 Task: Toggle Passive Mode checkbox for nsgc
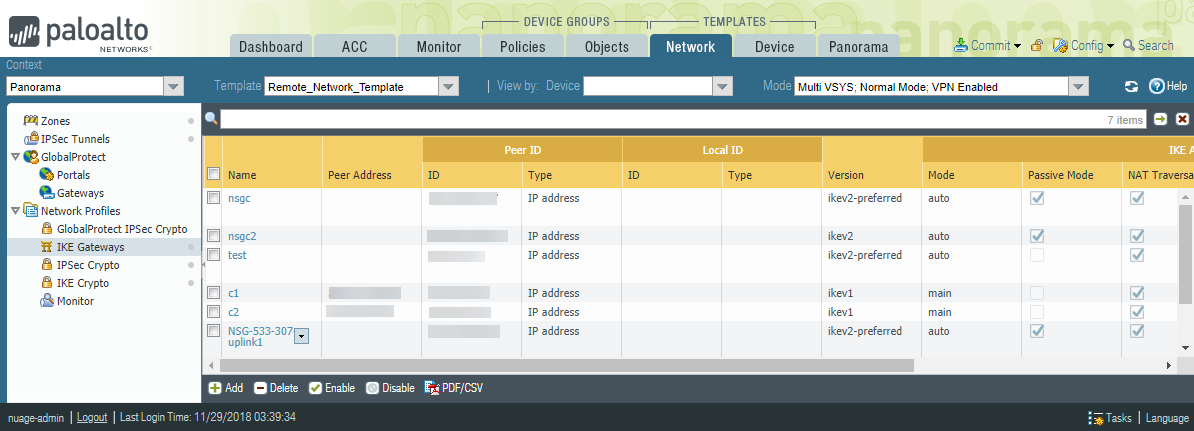(1037, 198)
